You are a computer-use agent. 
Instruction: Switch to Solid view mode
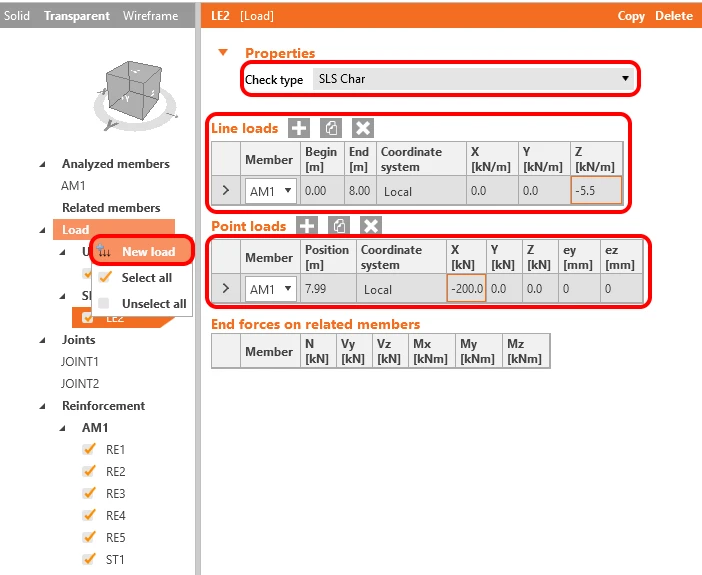tap(17, 16)
